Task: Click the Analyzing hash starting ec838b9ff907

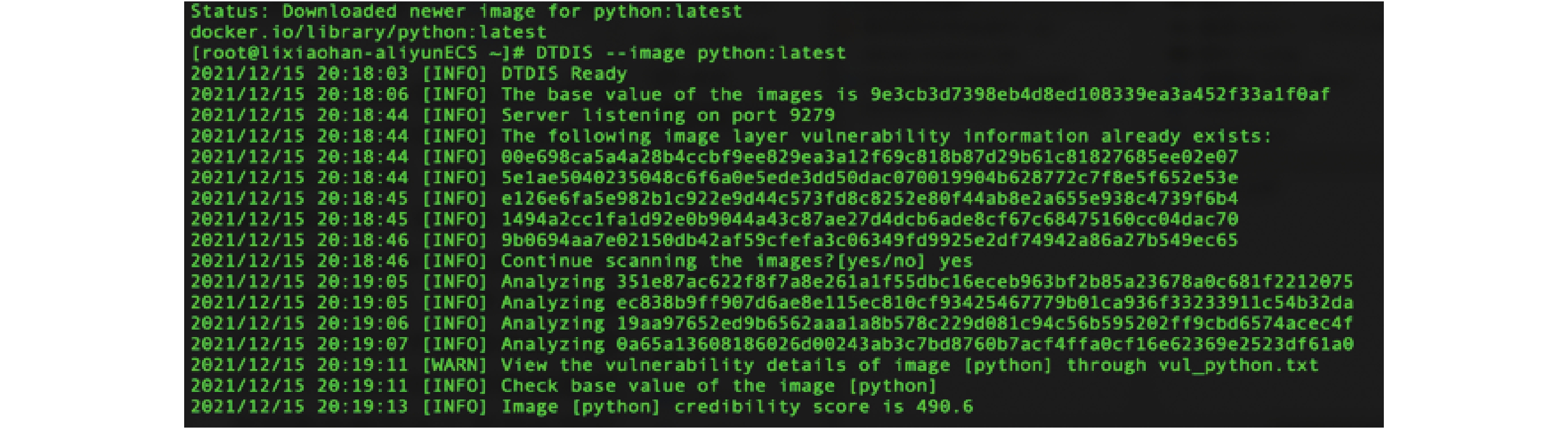Action: click(985, 303)
